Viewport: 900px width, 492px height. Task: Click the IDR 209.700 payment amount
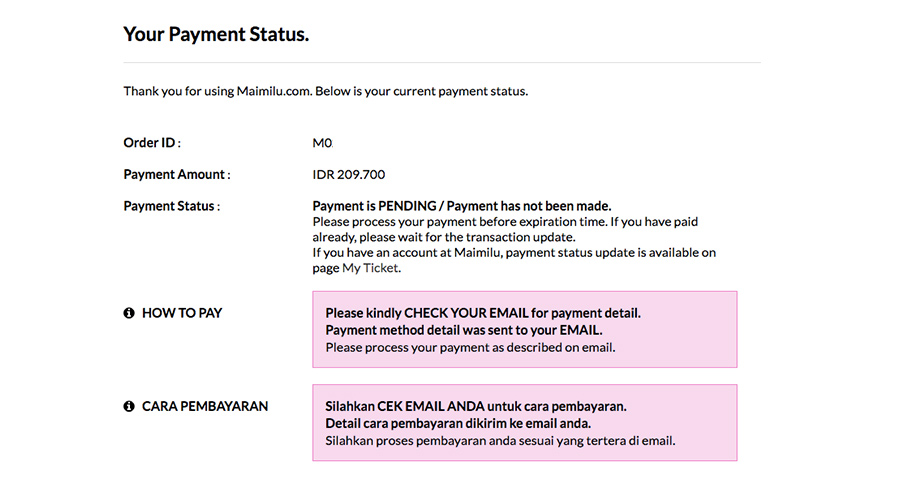[349, 175]
